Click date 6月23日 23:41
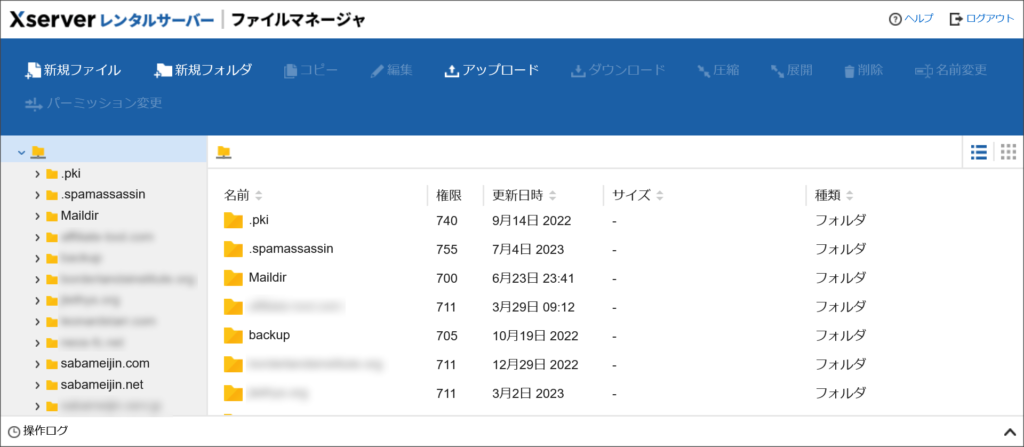The height and width of the screenshot is (447, 1024). click(533, 278)
